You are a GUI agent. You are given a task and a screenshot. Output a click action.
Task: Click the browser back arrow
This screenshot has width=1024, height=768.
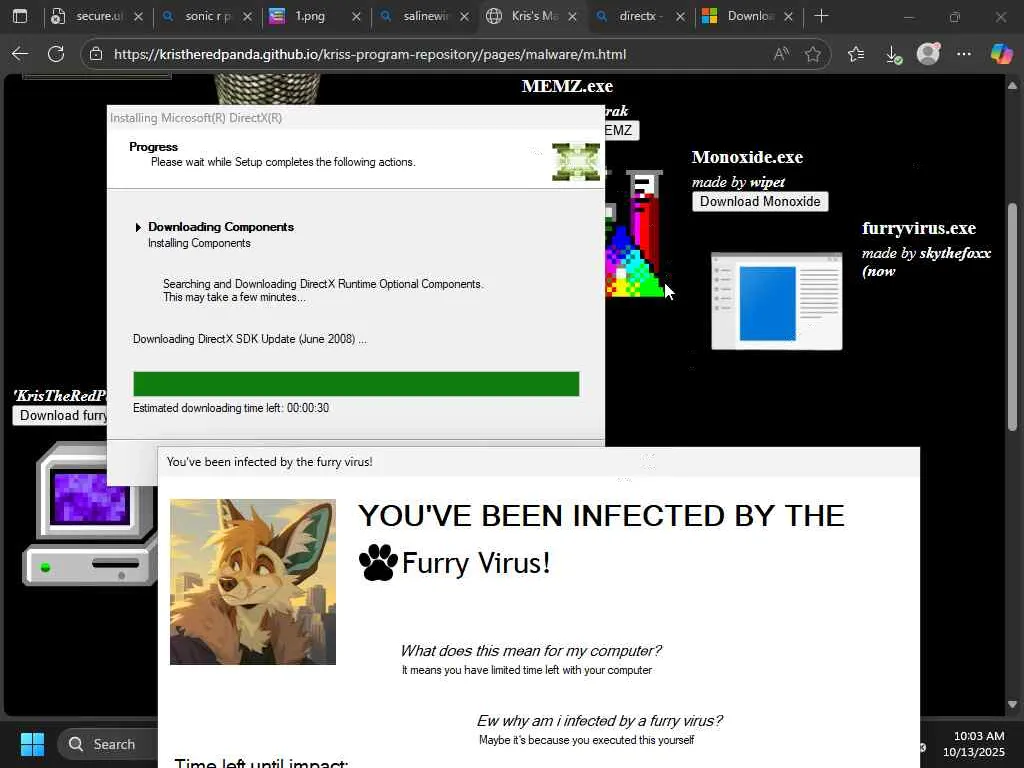click(20, 54)
